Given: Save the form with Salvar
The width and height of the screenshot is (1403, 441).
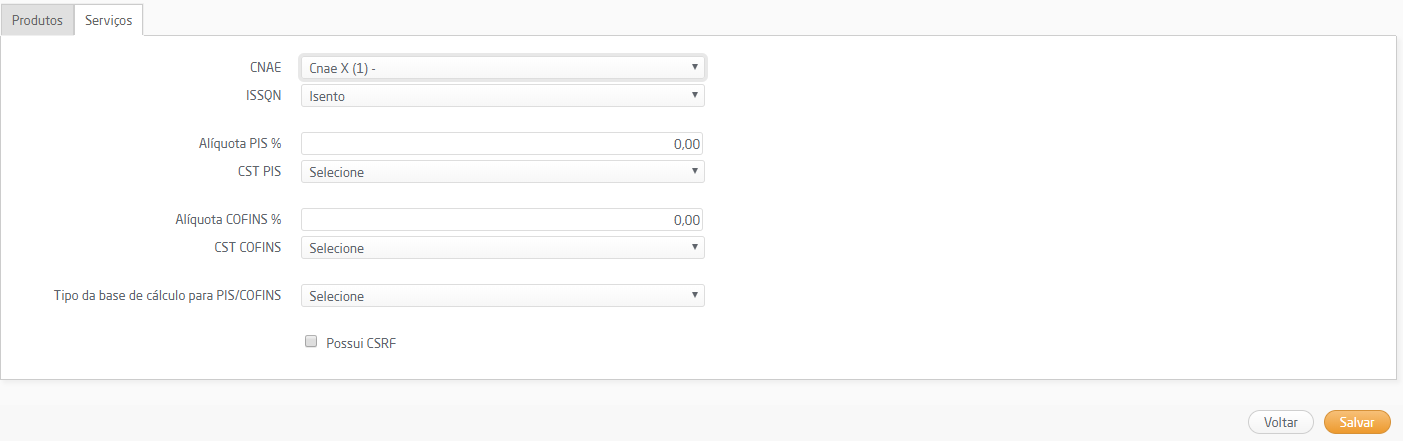Looking at the screenshot, I should click(1357, 423).
